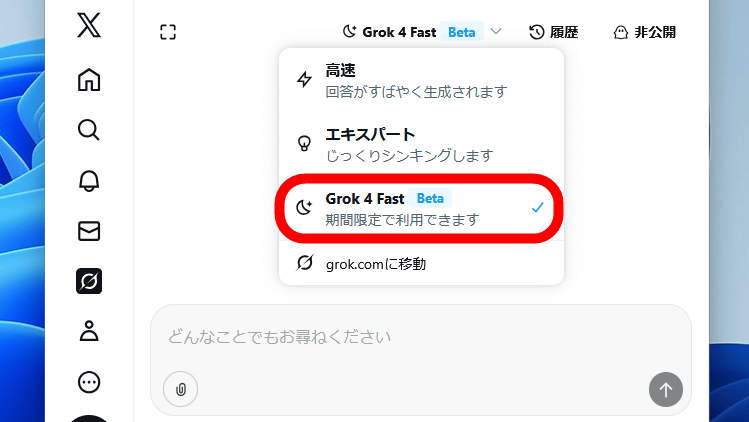The height and width of the screenshot is (422, 749).
Task: Open Messages envelope icon
Action: tap(89, 231)
